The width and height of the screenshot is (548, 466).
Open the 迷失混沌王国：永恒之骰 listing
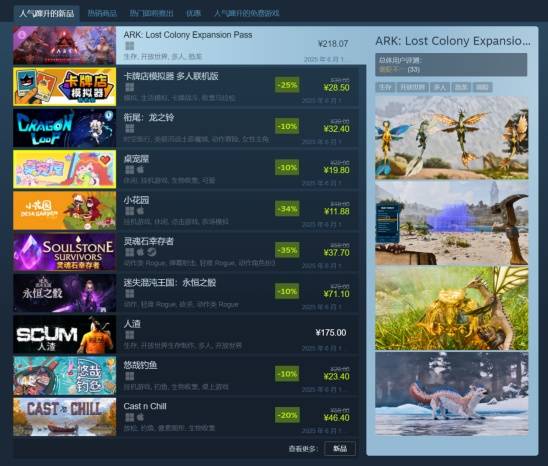170,282
